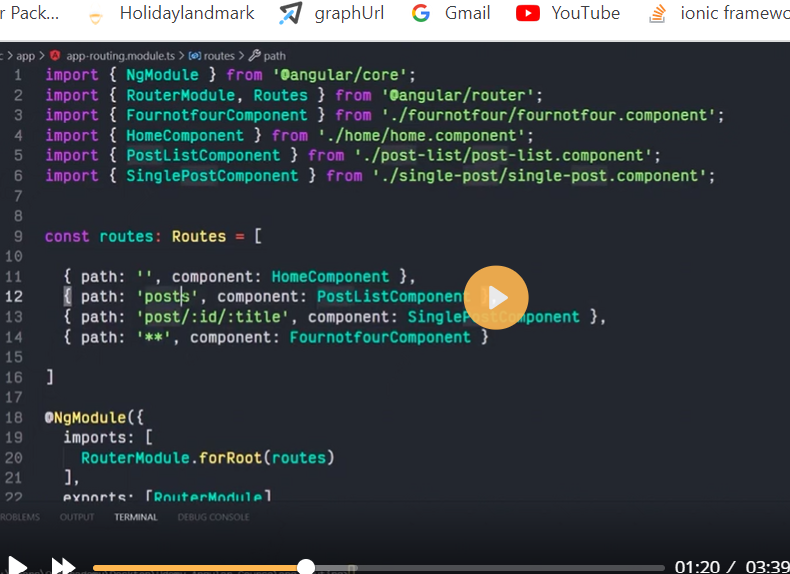
Task: Click the Holidaylandmark bookmark icon
Action: point(96,15)
